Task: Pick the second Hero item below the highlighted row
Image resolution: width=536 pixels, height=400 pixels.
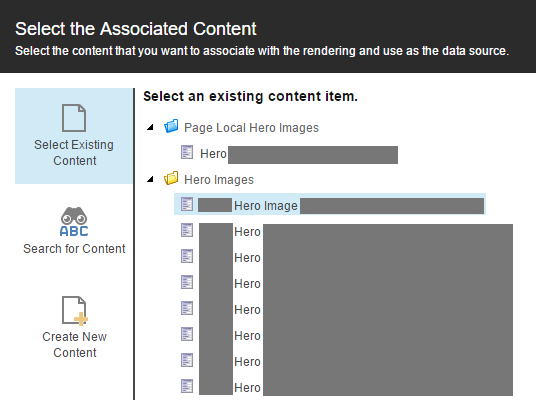Action: click(247, 258)
